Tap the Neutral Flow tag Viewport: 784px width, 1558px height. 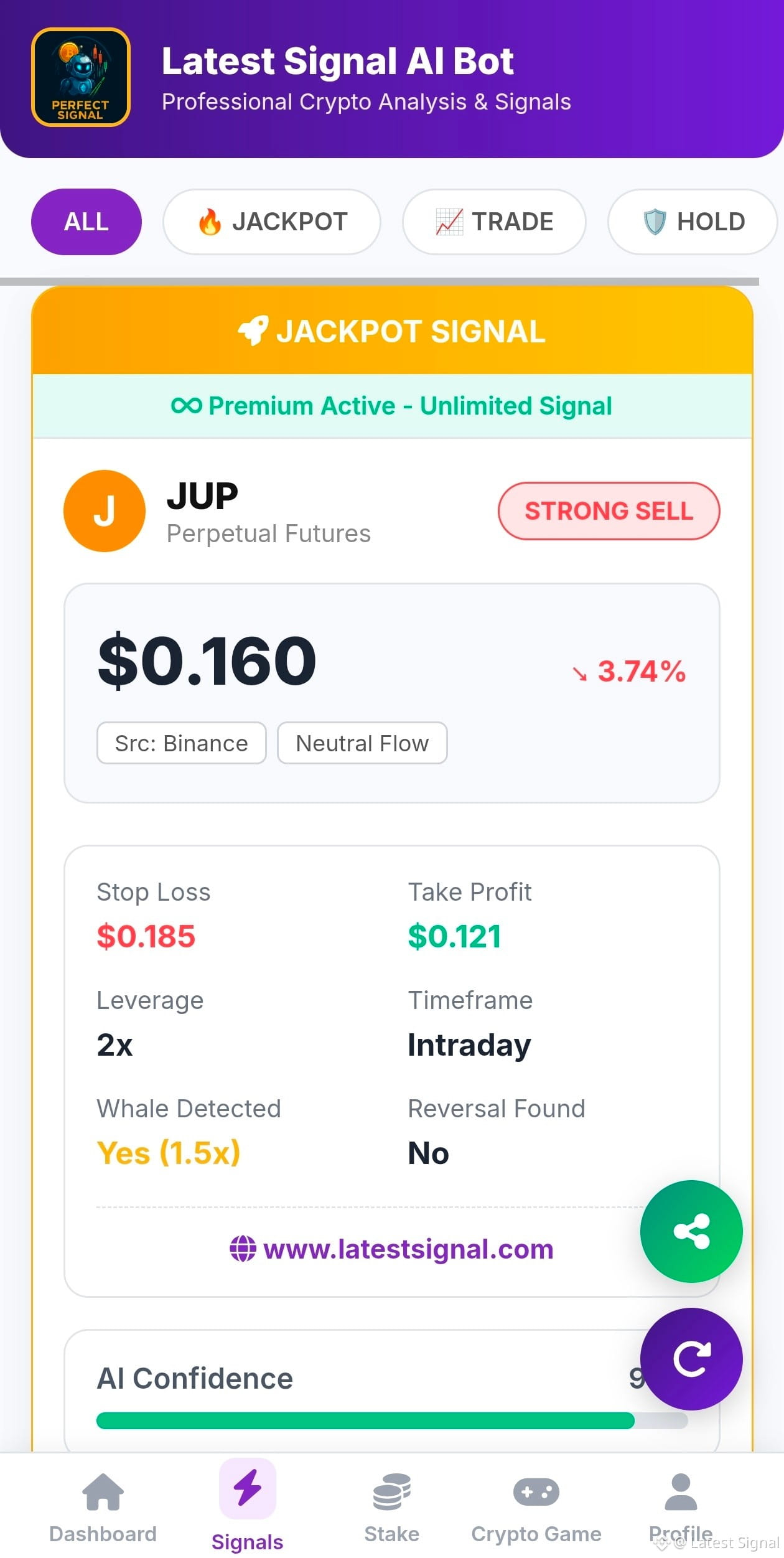[x=362, y=743]
